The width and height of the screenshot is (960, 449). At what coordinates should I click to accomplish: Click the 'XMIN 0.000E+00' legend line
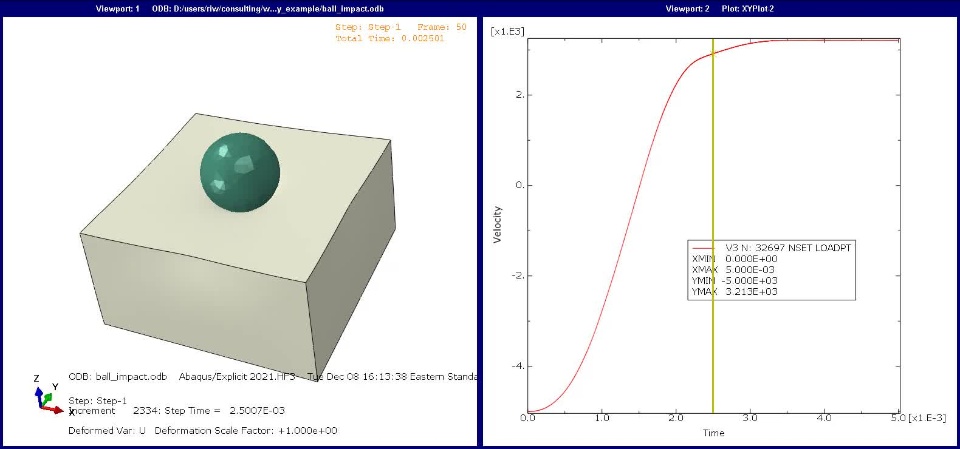735,258
